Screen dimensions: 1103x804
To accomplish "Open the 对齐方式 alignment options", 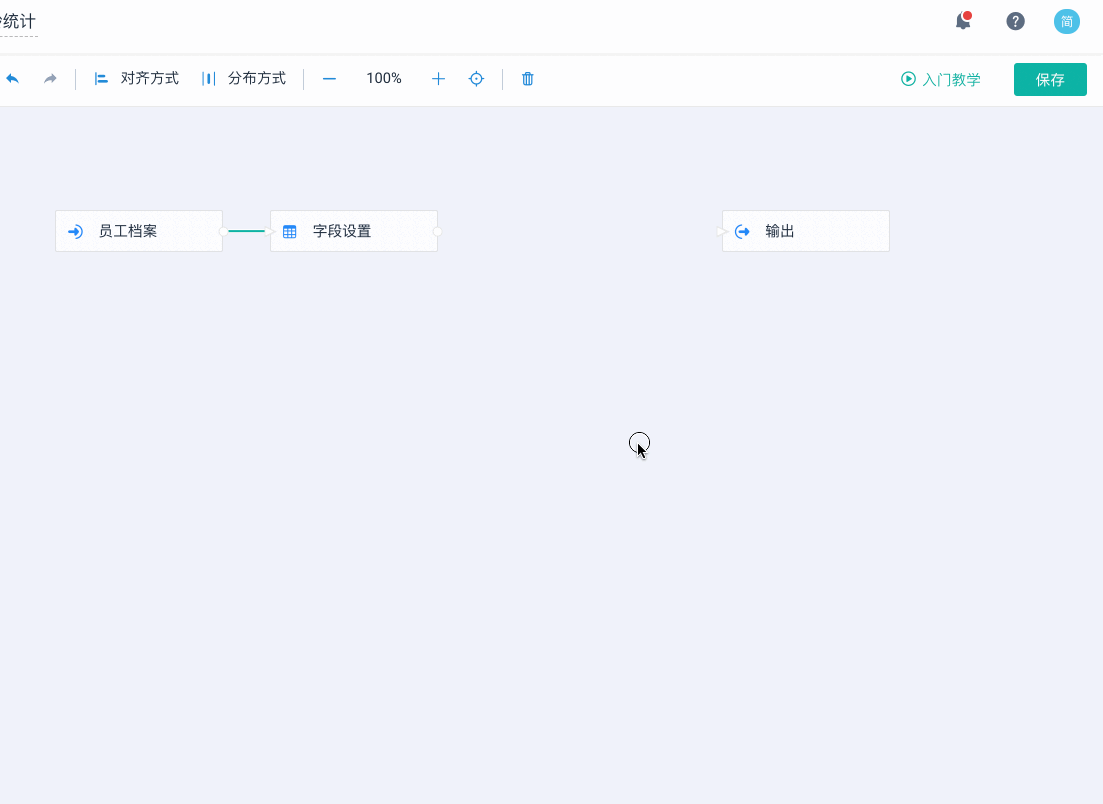I will point(136,79).
